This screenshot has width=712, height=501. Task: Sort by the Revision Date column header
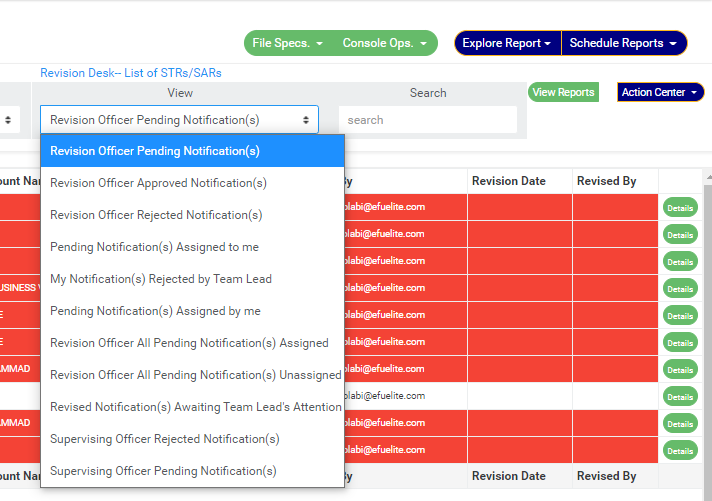tap(508, 181)
